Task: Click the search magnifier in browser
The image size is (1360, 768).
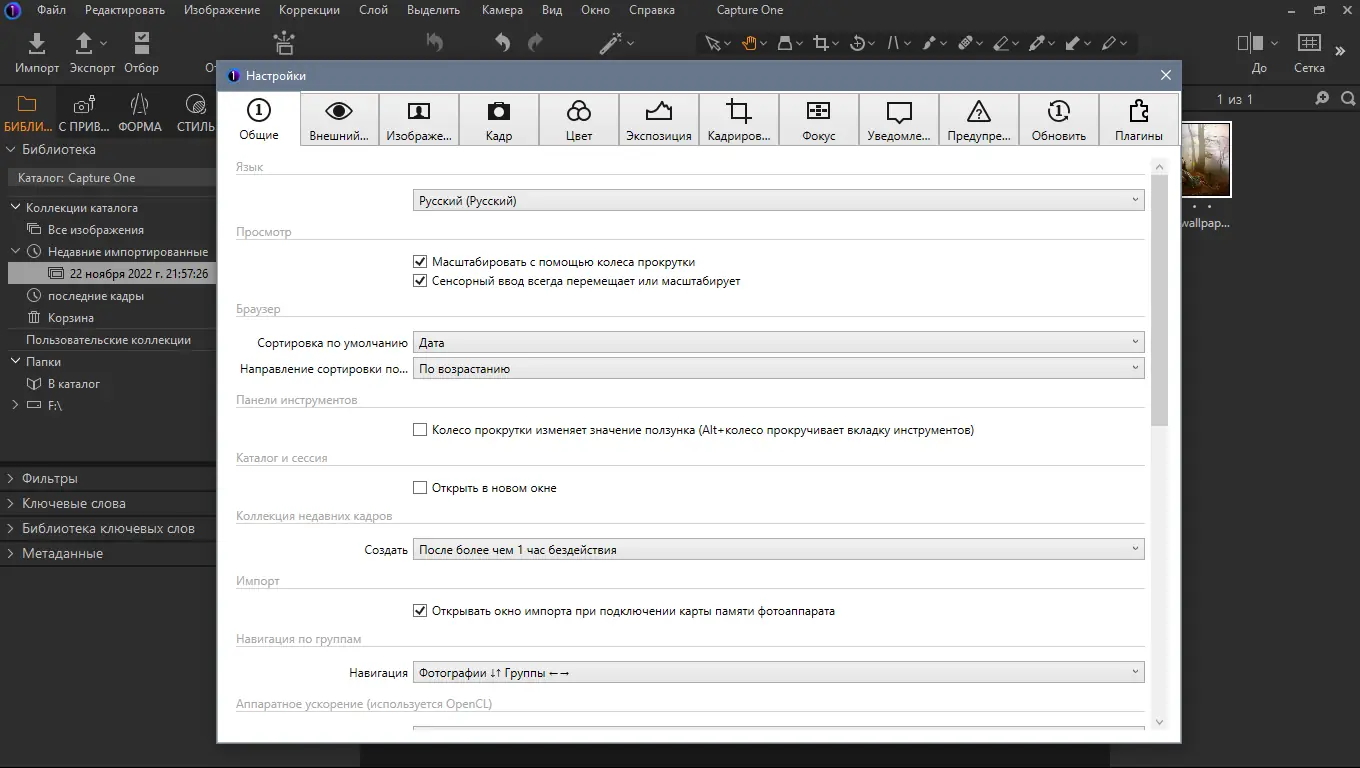Action: pos(1348,98)
